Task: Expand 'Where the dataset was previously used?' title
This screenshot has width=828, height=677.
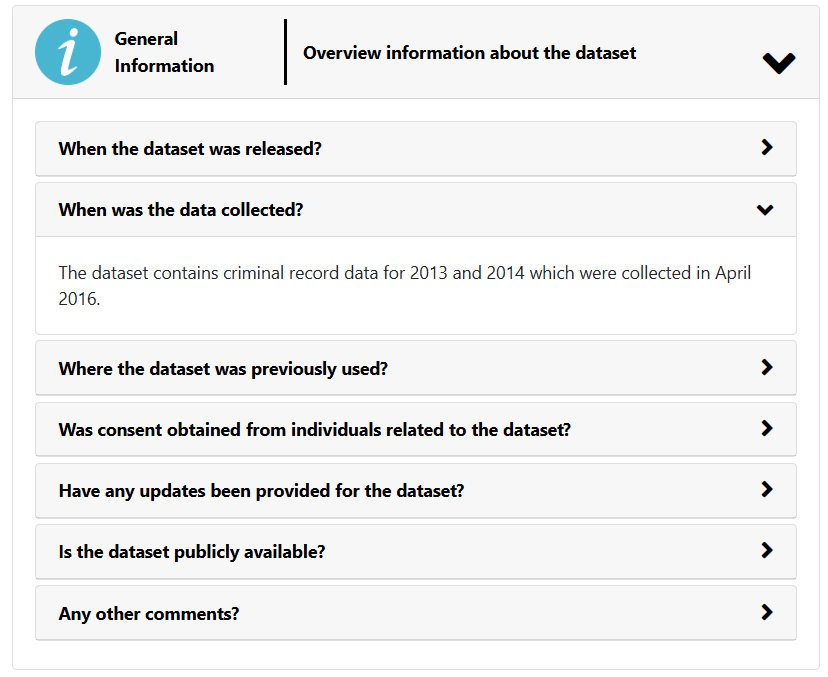Action: tap(223, 369)
